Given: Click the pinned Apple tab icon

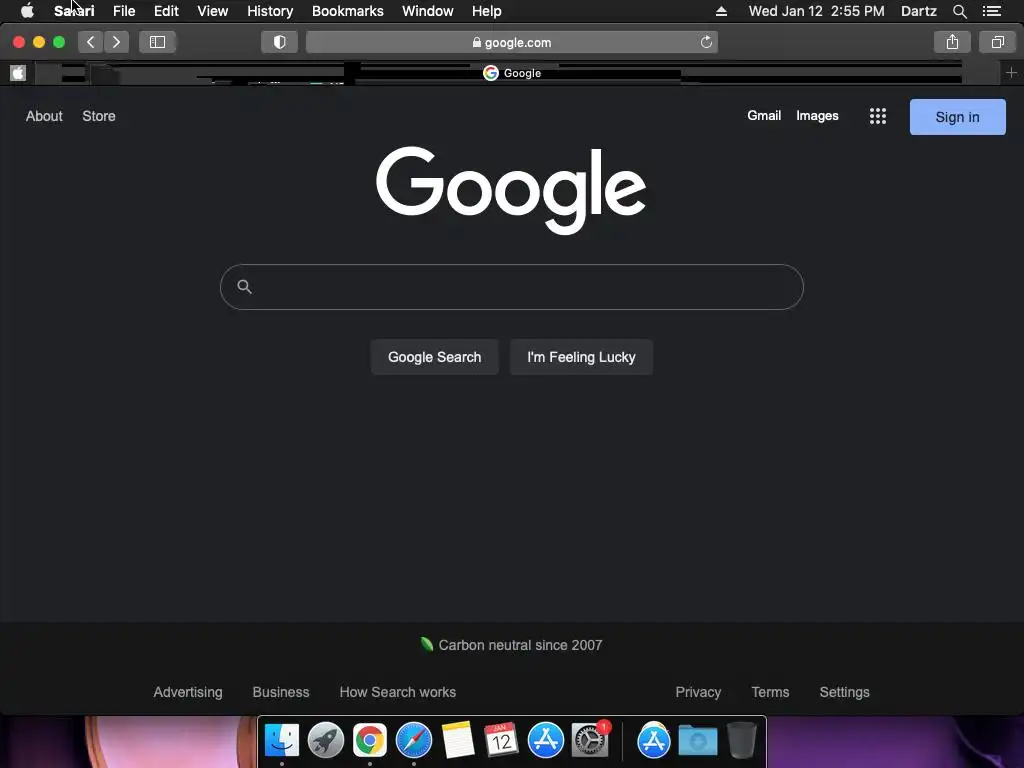Looking at the screenshot, I should [x=18, y=73].
